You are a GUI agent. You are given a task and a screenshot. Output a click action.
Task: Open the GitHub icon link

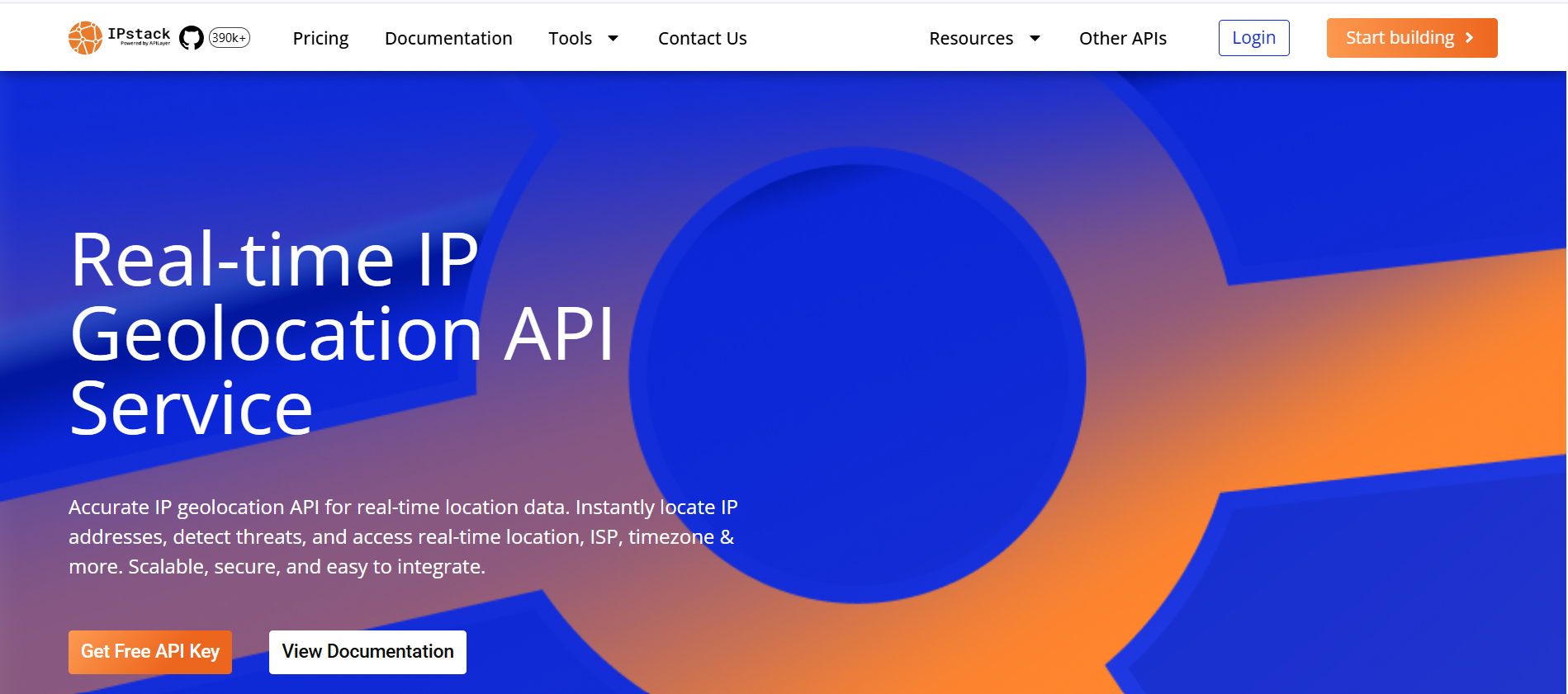click(x=192, y=38)
